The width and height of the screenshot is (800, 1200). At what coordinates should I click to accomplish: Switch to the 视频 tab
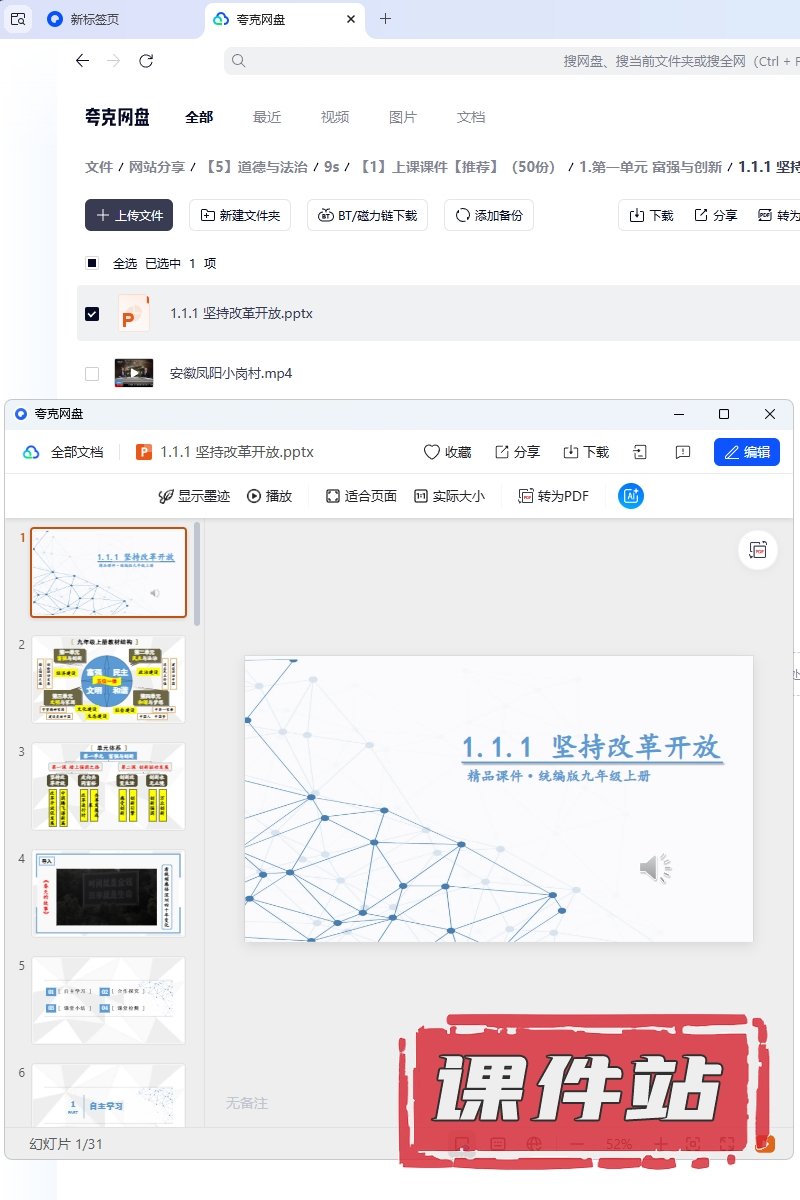pyautogui.click(x=335, y=117)
